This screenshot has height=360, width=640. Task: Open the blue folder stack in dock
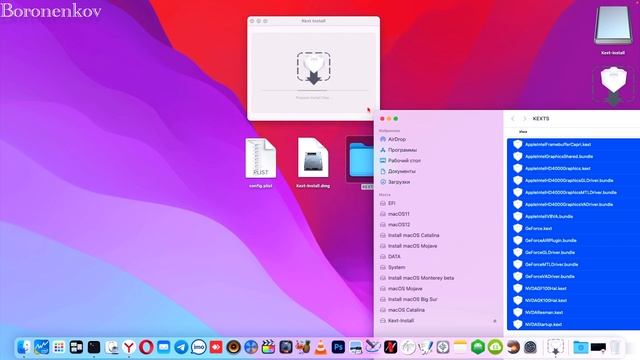pyautogui.click(x=580, y=347)
